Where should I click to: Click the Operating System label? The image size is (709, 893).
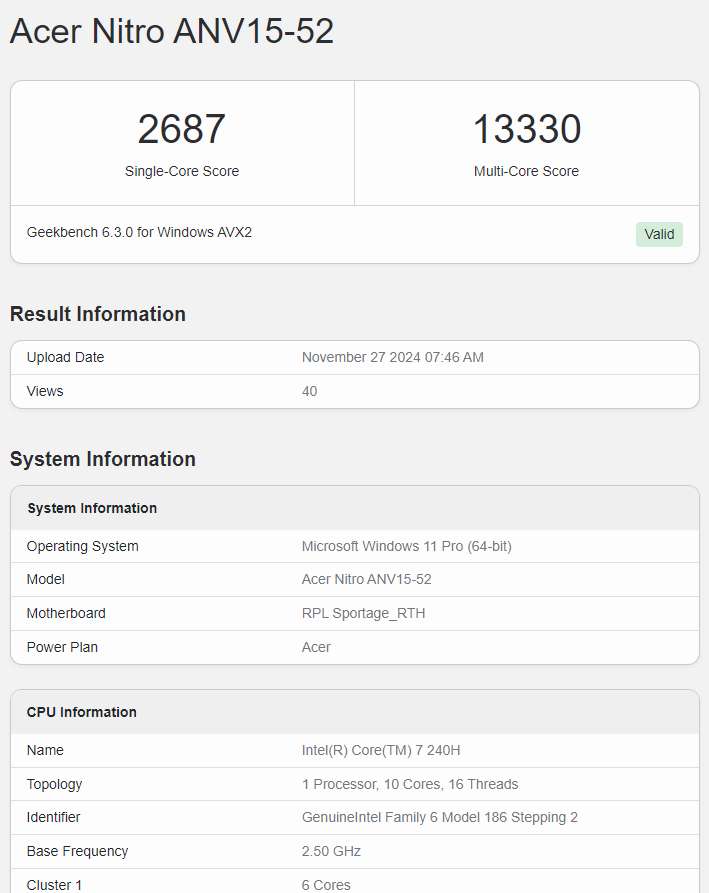click(x=83, y=546)
